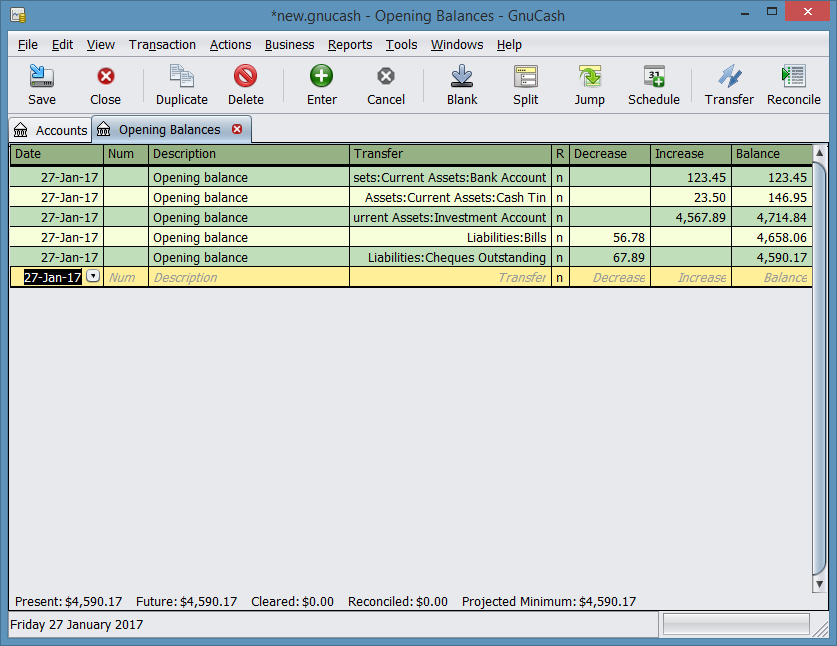
Task: Show transaction splits with the Split icon
Action: coord(526,76)
